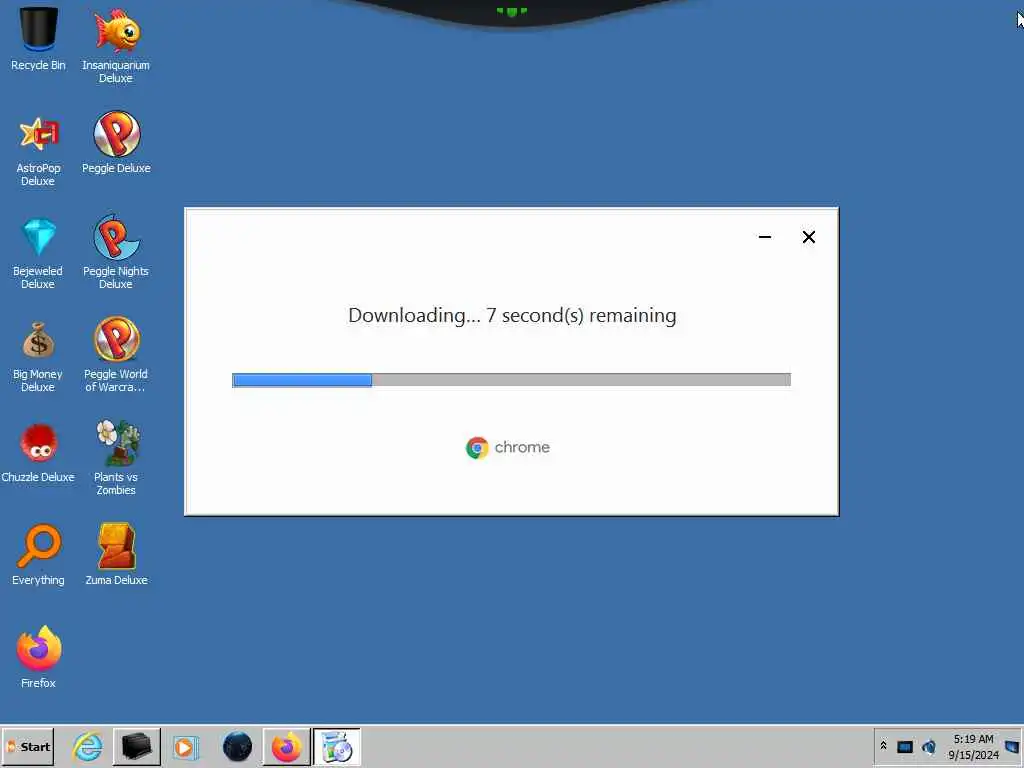Open the volume speaker tray icon
Image resolution: width=1024 pixels, height=768 pixels.
coord(929,746)
